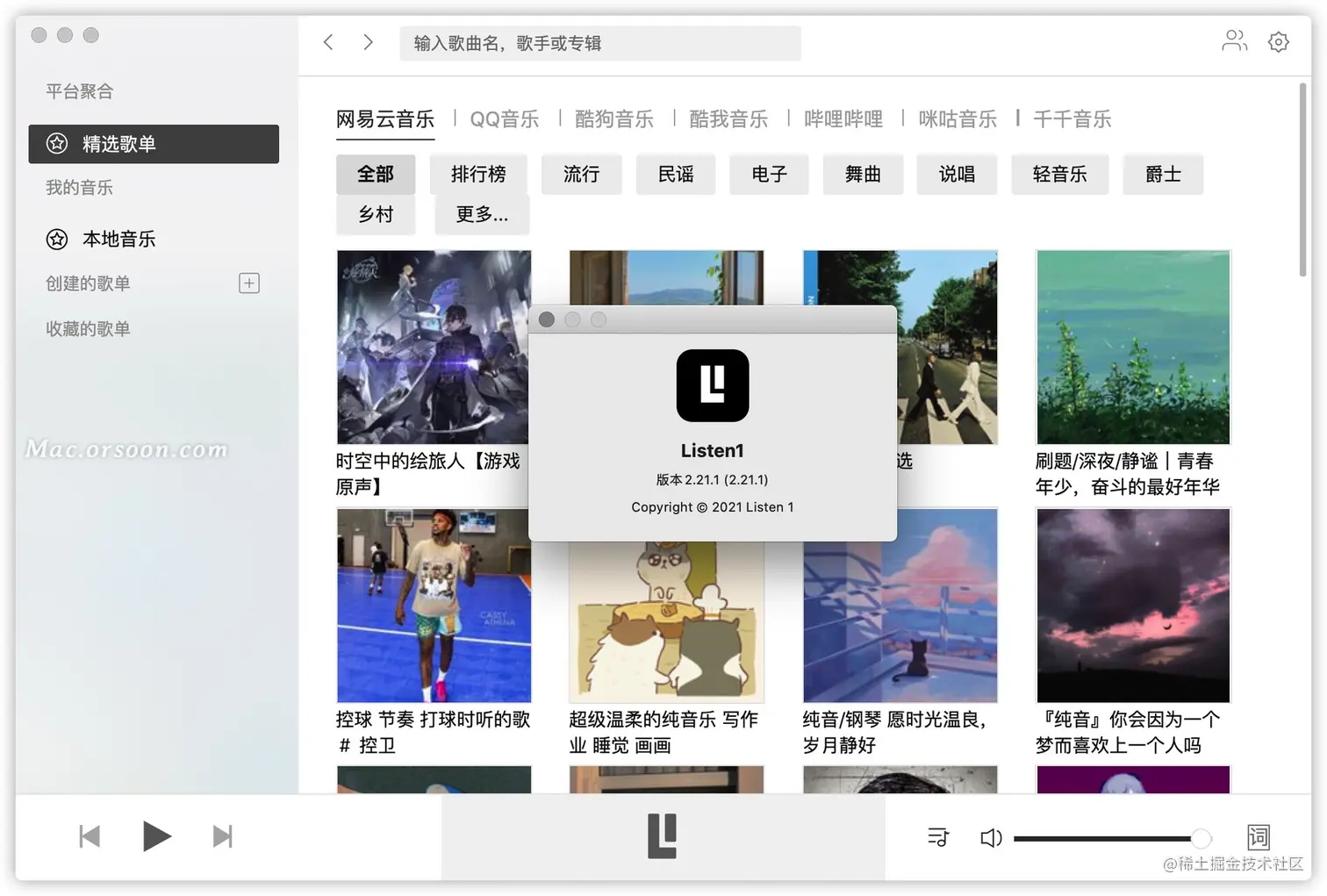This screenshot has width=1327, height=896.
Task: Open the 控球 节奏 basketball playlist cover
Action: pyautogui.click(x=434, y=606)
